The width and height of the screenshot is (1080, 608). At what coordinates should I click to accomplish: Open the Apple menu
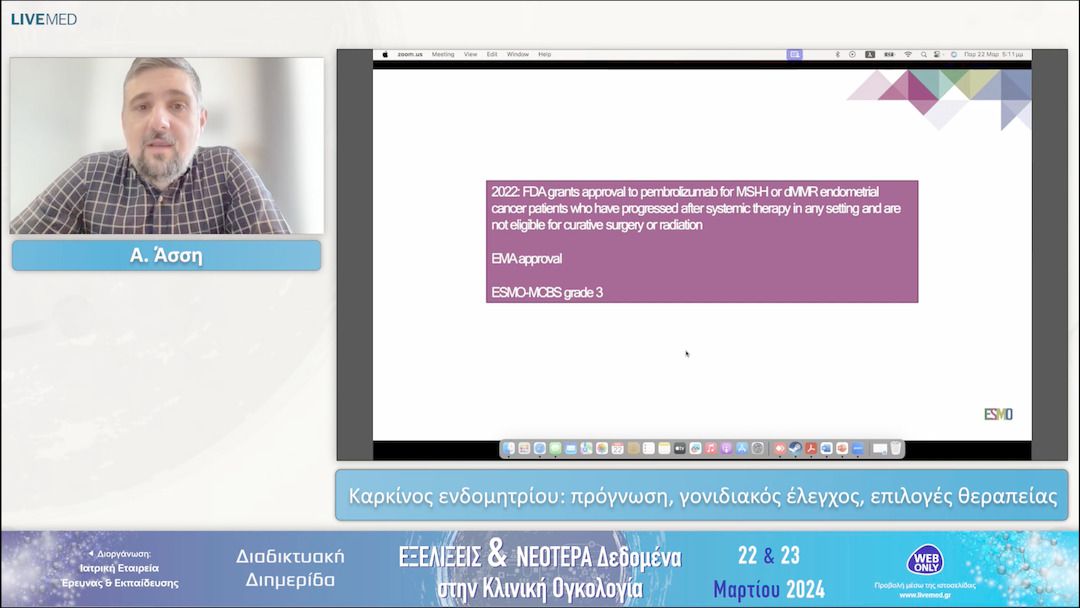click(x=385, y=54)
